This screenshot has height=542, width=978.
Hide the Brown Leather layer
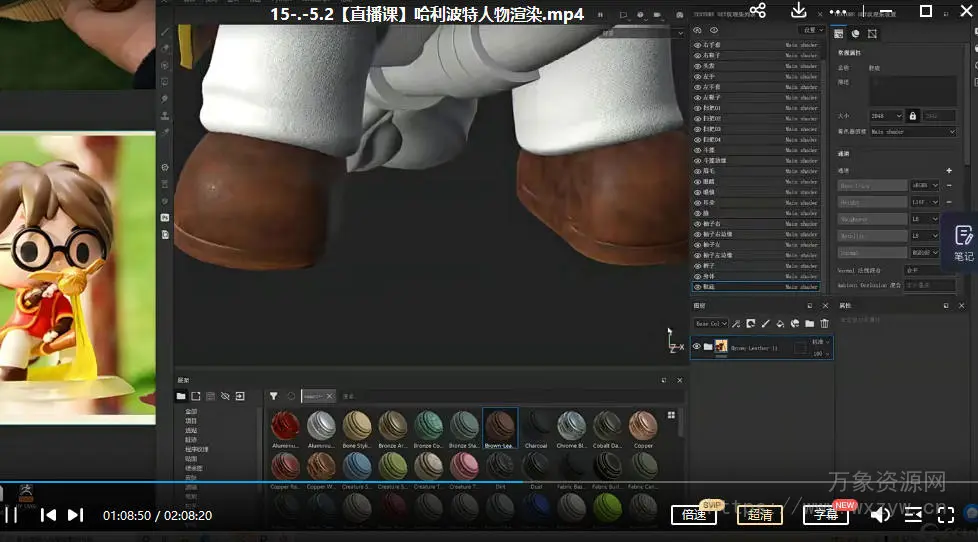(697, 347)
